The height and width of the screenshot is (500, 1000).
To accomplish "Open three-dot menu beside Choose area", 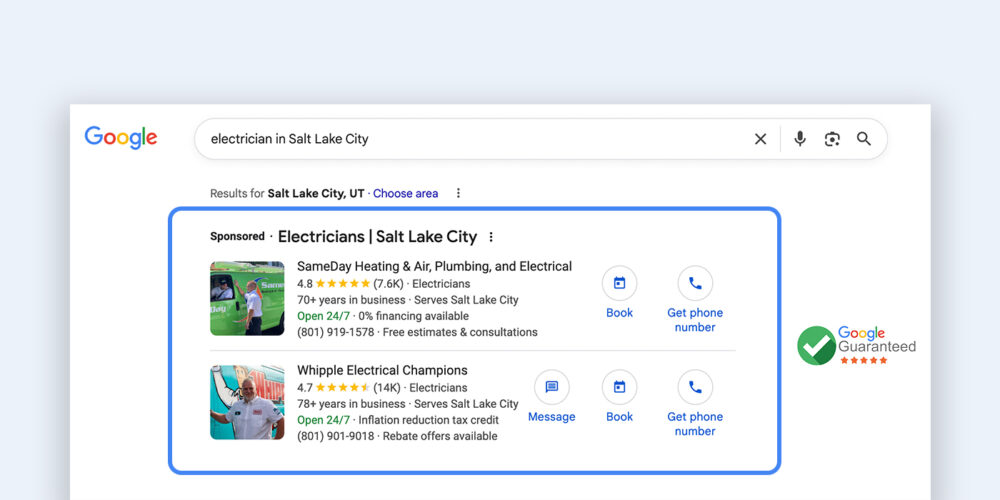I will pos(458,193).
